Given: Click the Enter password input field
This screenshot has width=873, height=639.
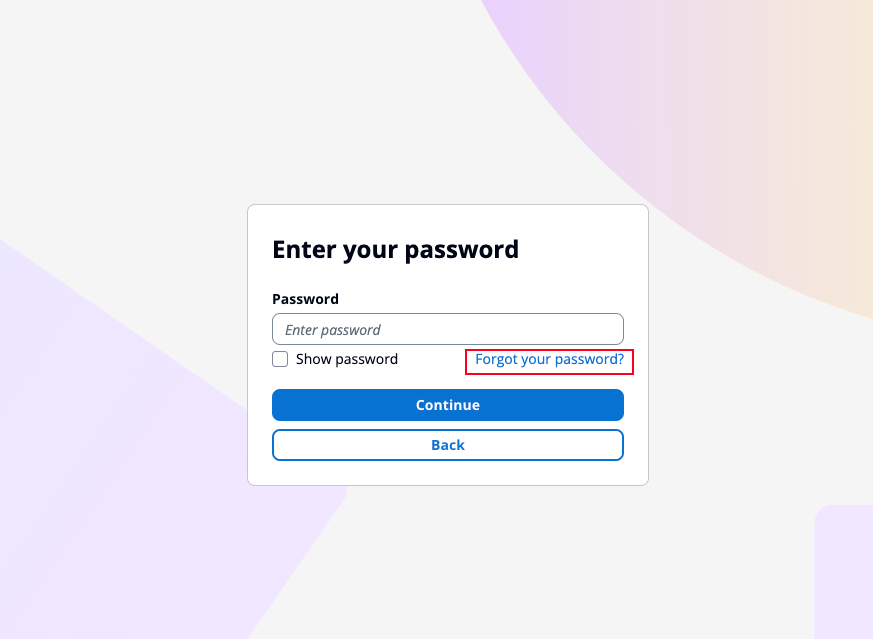Looking at the screenshot, I should [x=447, y=329].
